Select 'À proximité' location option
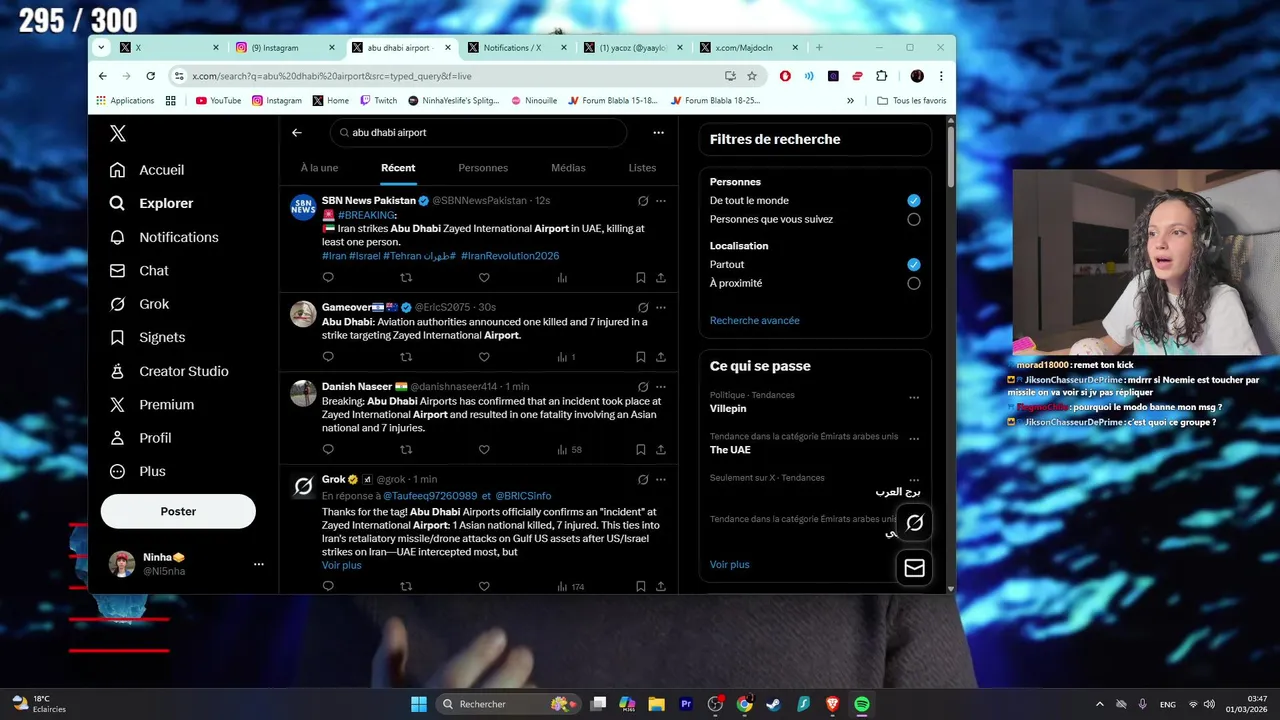This screenshot has height=720, width=1280. (x=913, y=283)
